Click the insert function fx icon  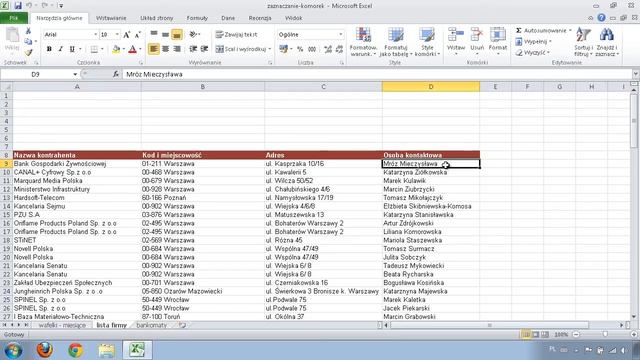(116, 74)
